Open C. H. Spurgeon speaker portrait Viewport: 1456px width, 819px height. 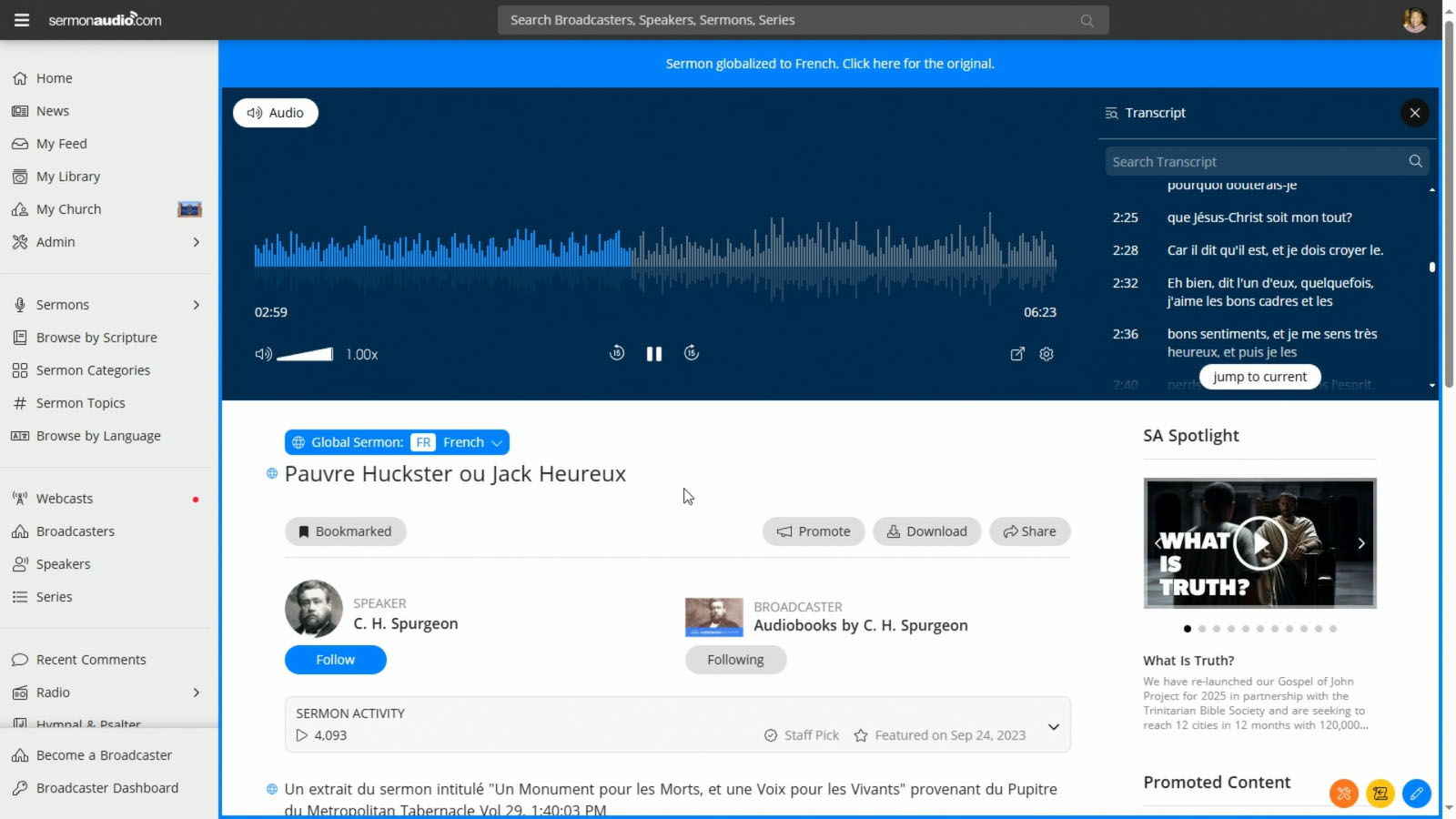pos(314,609)
